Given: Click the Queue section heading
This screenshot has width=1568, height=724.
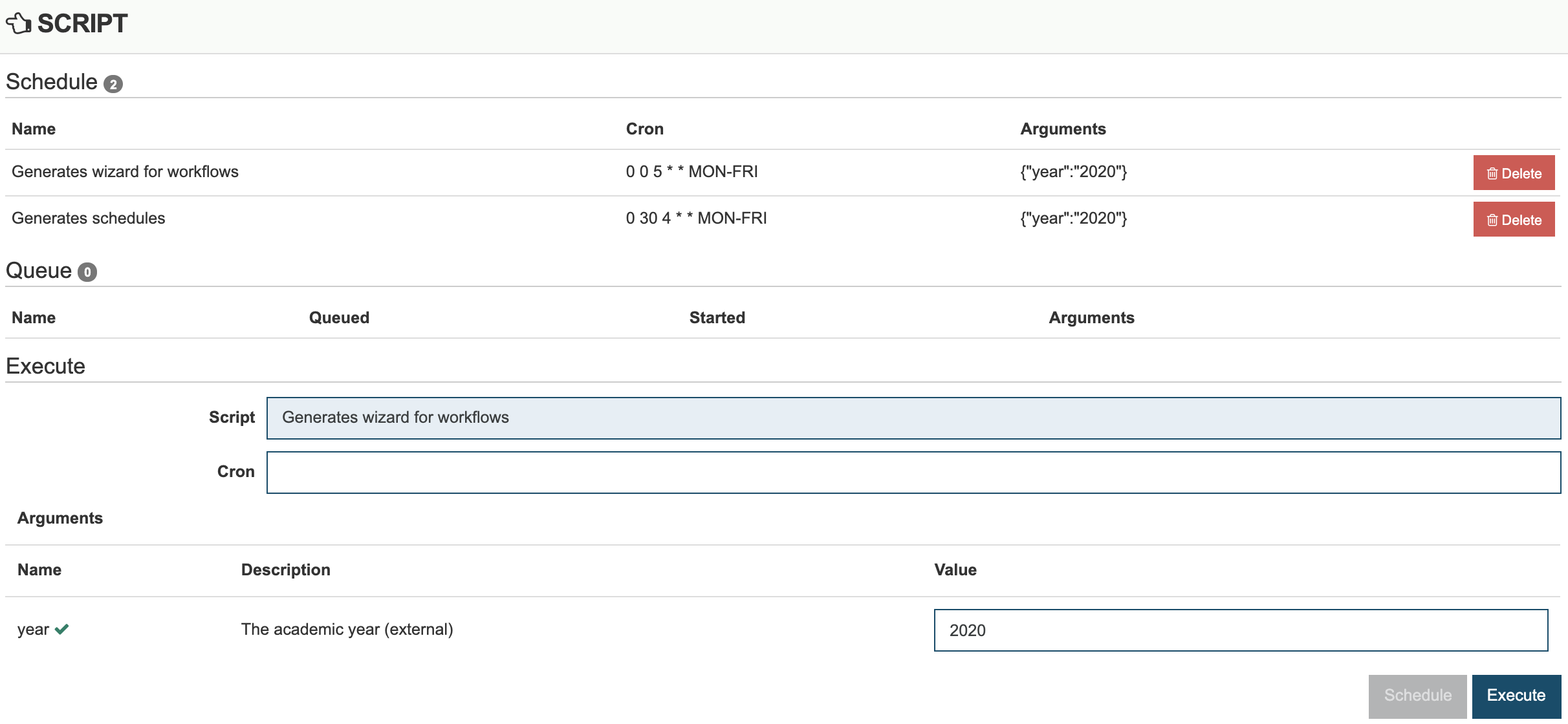Looking at the screenshot, I should [x=39, y=270].
